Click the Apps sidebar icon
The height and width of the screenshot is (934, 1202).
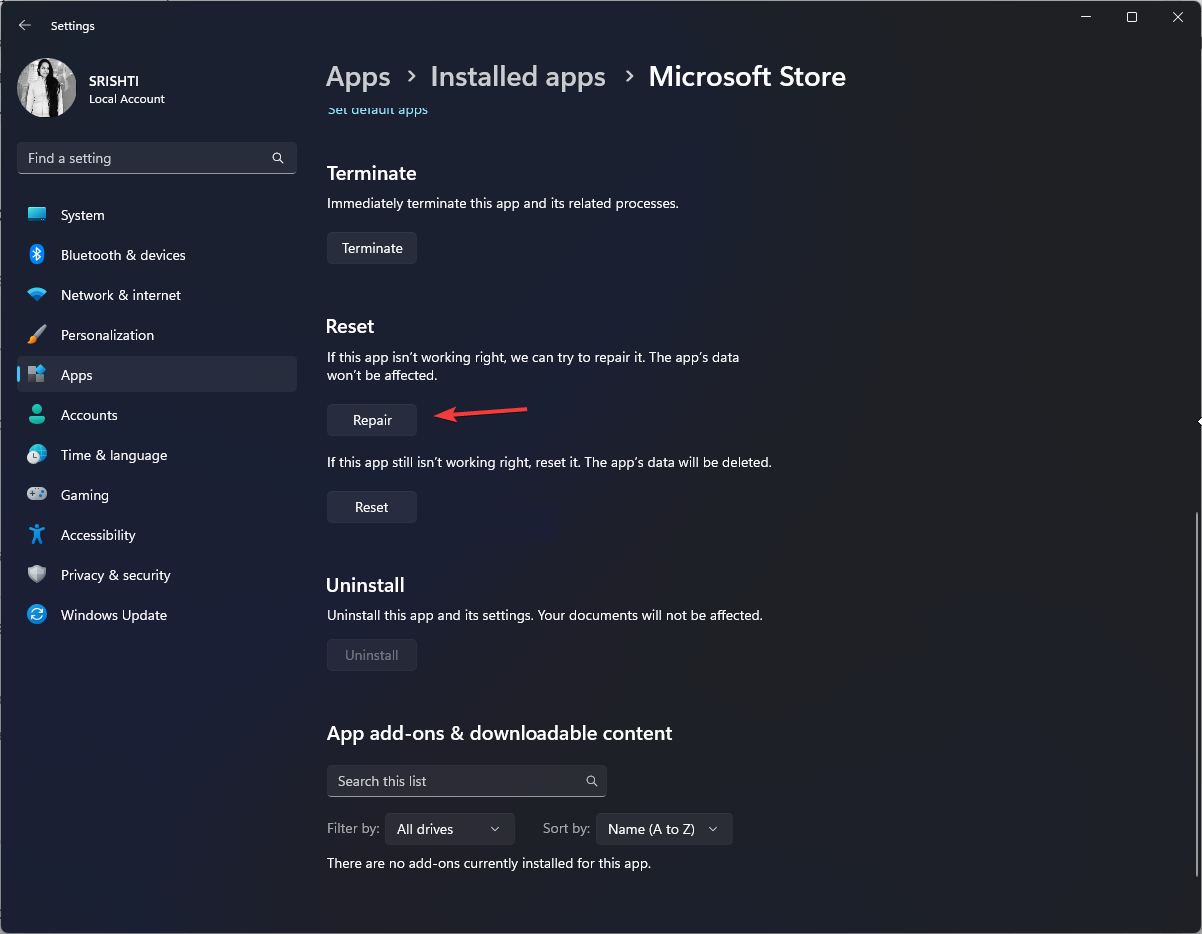[37, 375]
